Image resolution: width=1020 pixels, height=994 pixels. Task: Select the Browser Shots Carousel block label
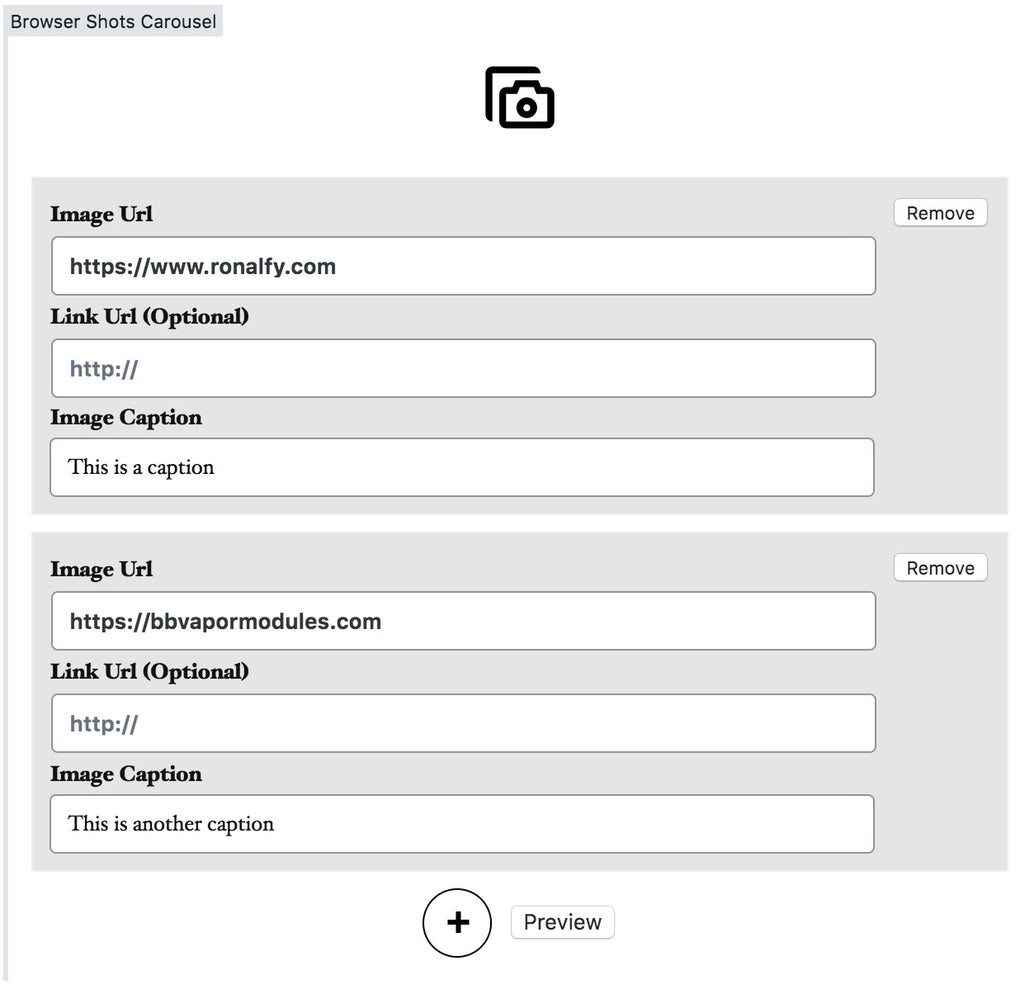(x=113, y=21)
